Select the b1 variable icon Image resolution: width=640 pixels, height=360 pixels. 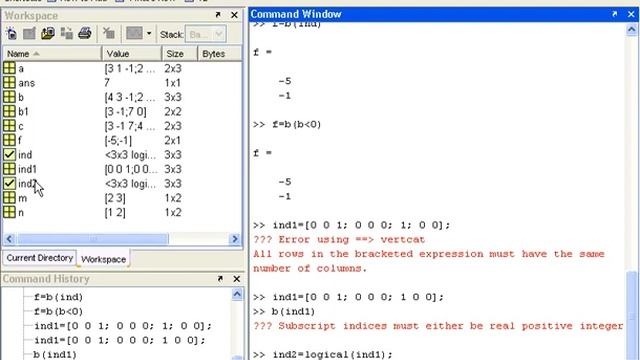pos(9,111)
